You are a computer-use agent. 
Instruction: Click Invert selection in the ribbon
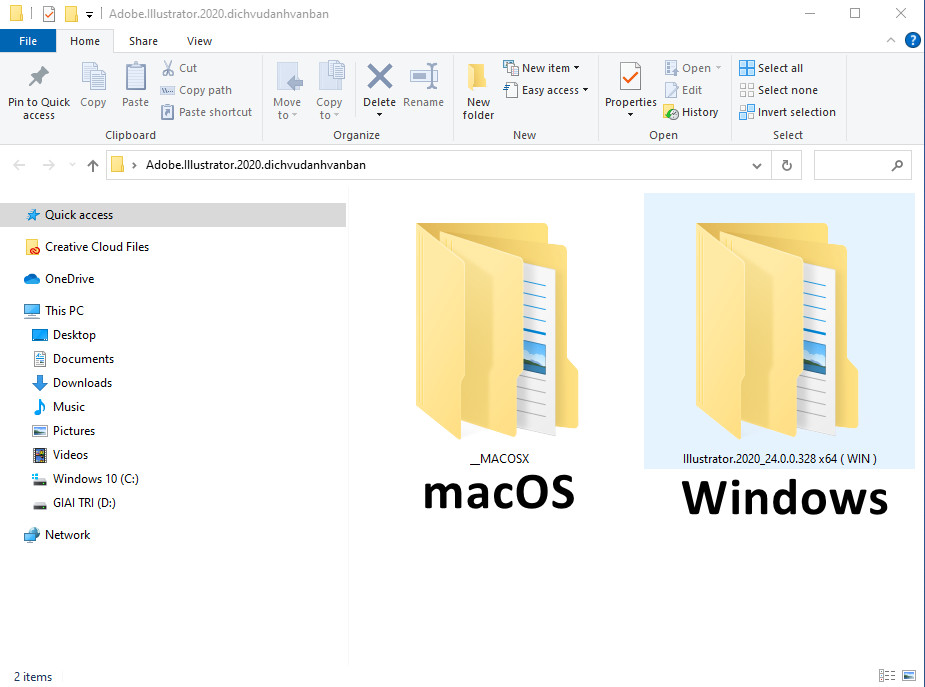pyautogui.click(x=788, y=112)
